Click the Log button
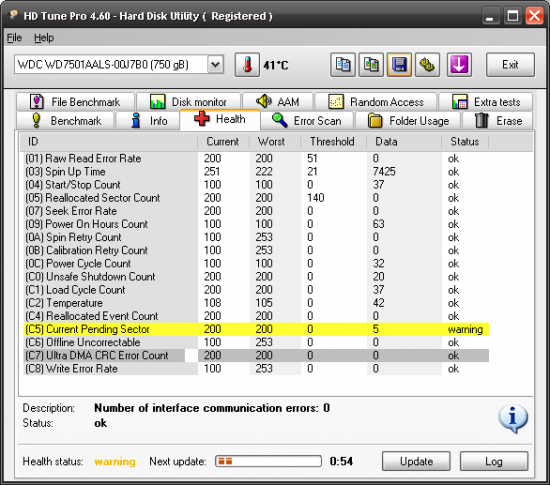The width and height of the screenshot is (550, 485). (x=494, y=461)
